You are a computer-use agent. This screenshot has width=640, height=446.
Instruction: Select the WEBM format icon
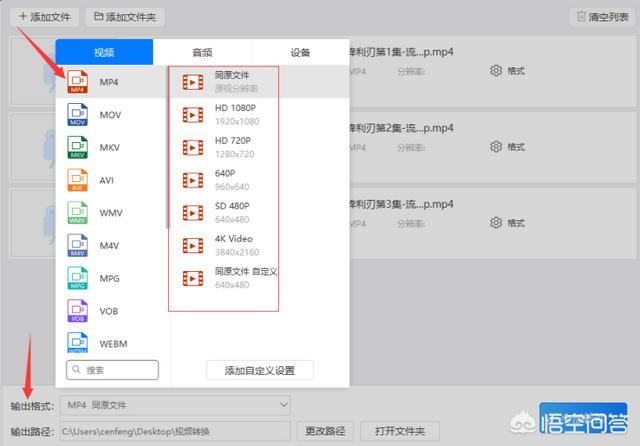point(78,343)
